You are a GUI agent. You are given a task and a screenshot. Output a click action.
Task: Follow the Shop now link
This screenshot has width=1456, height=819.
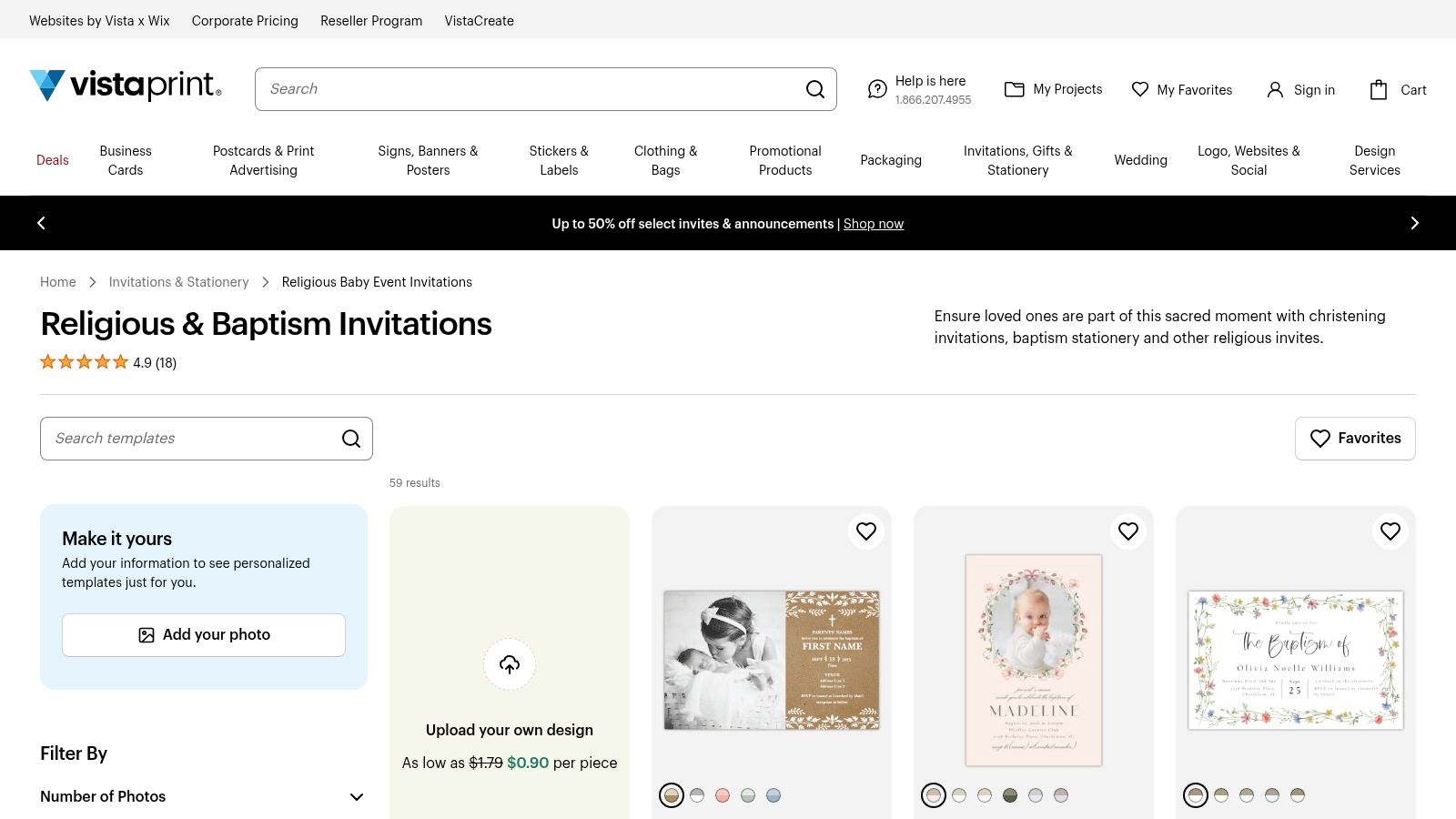[873, 224]
